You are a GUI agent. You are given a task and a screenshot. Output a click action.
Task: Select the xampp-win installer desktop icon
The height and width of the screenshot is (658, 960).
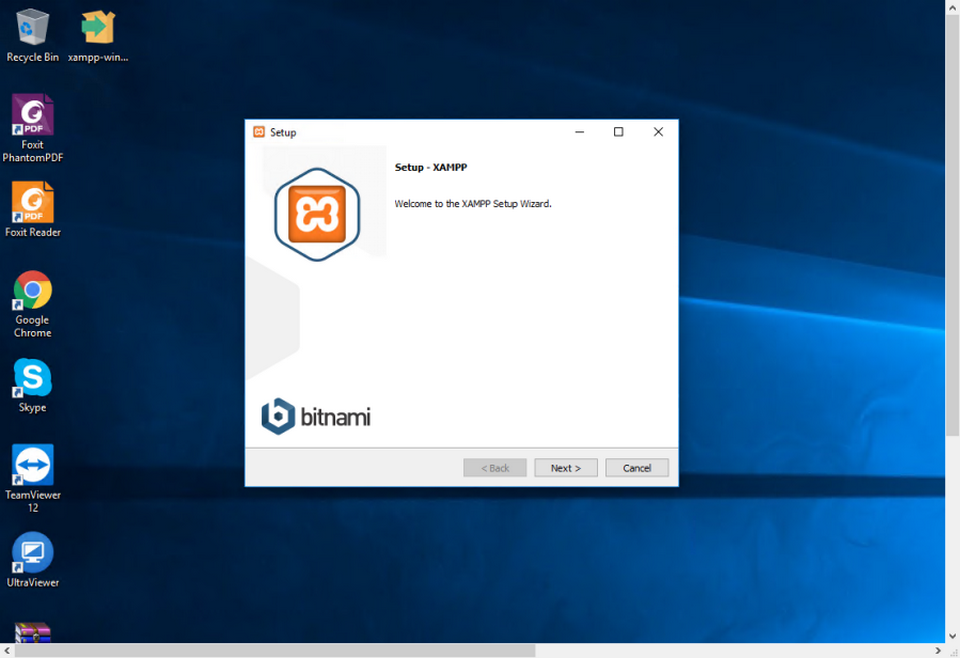pos(98,36)
